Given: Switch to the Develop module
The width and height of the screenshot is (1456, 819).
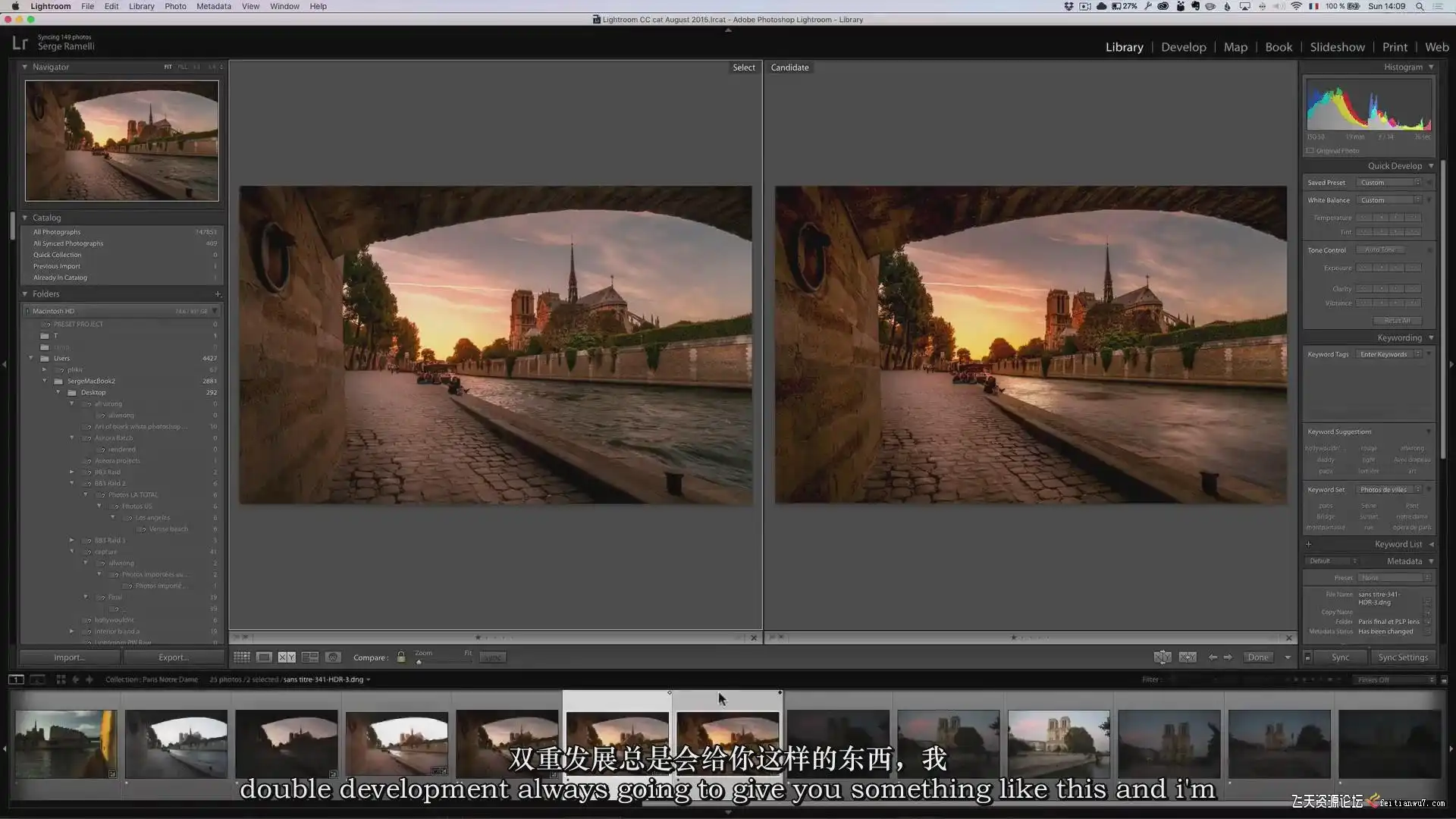Looking at the screenshot, I should click(x=1183, y=47).
